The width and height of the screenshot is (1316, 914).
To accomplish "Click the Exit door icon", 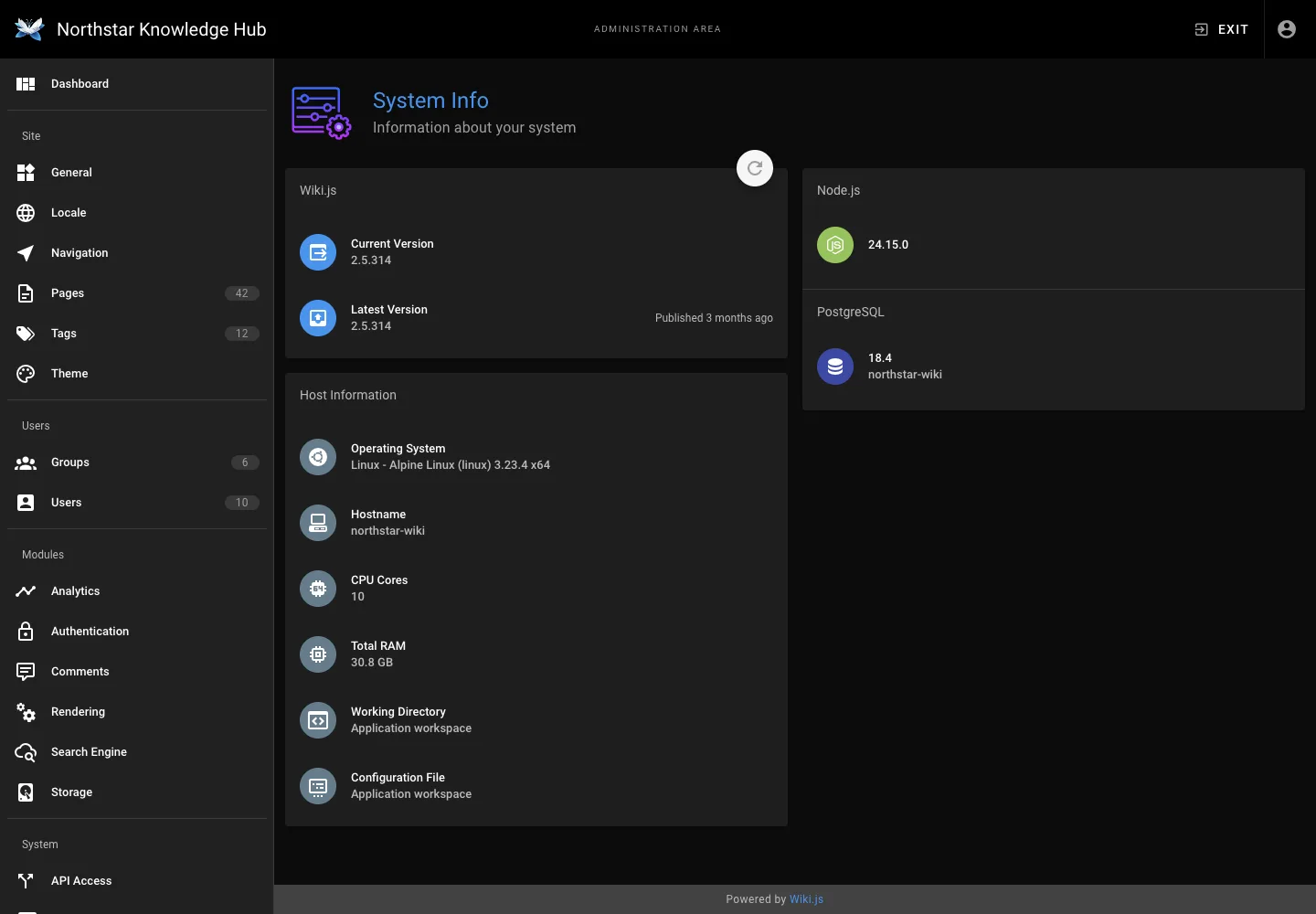I will click(1202, 29).
